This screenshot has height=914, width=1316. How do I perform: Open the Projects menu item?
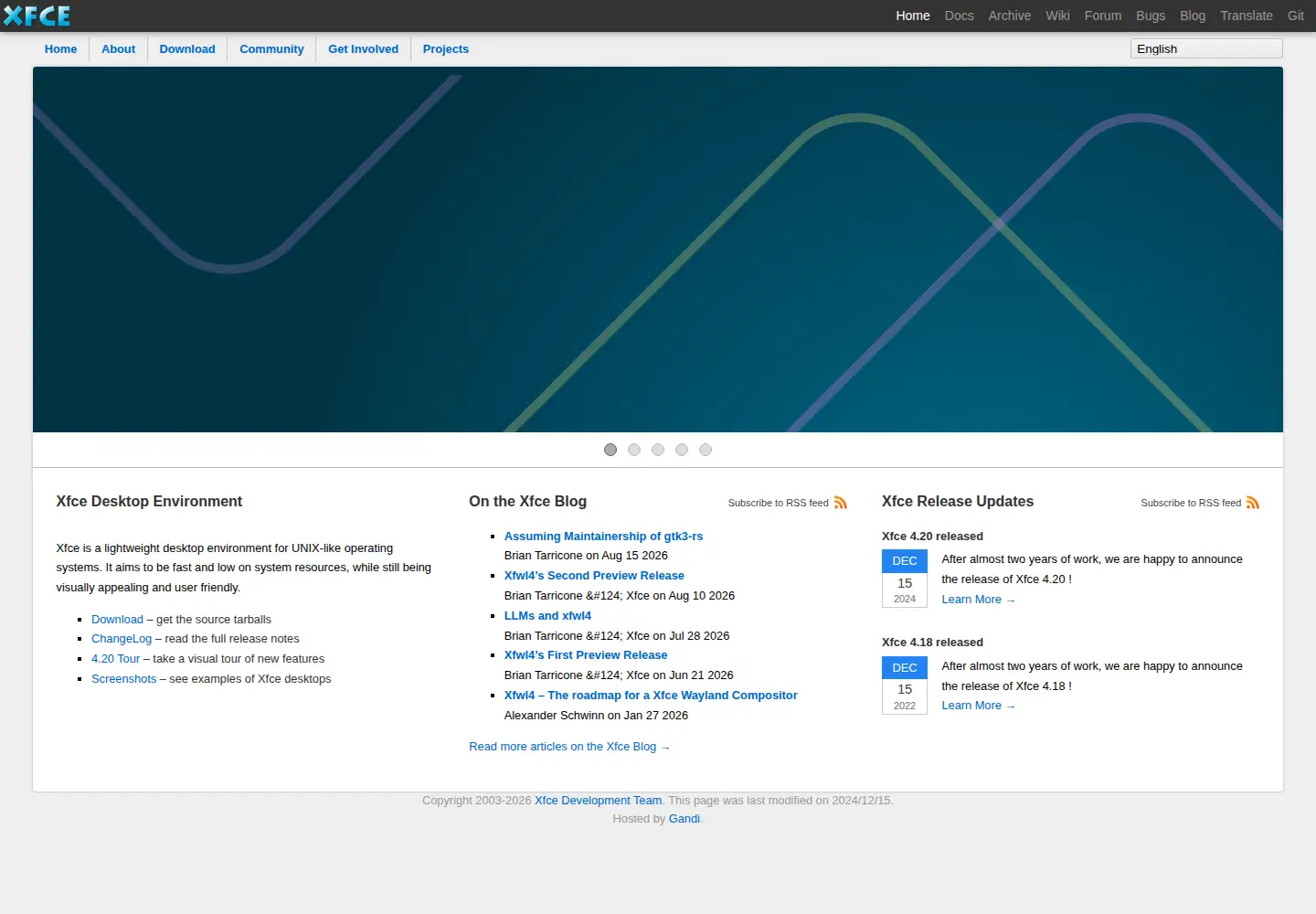coord(446,49)
